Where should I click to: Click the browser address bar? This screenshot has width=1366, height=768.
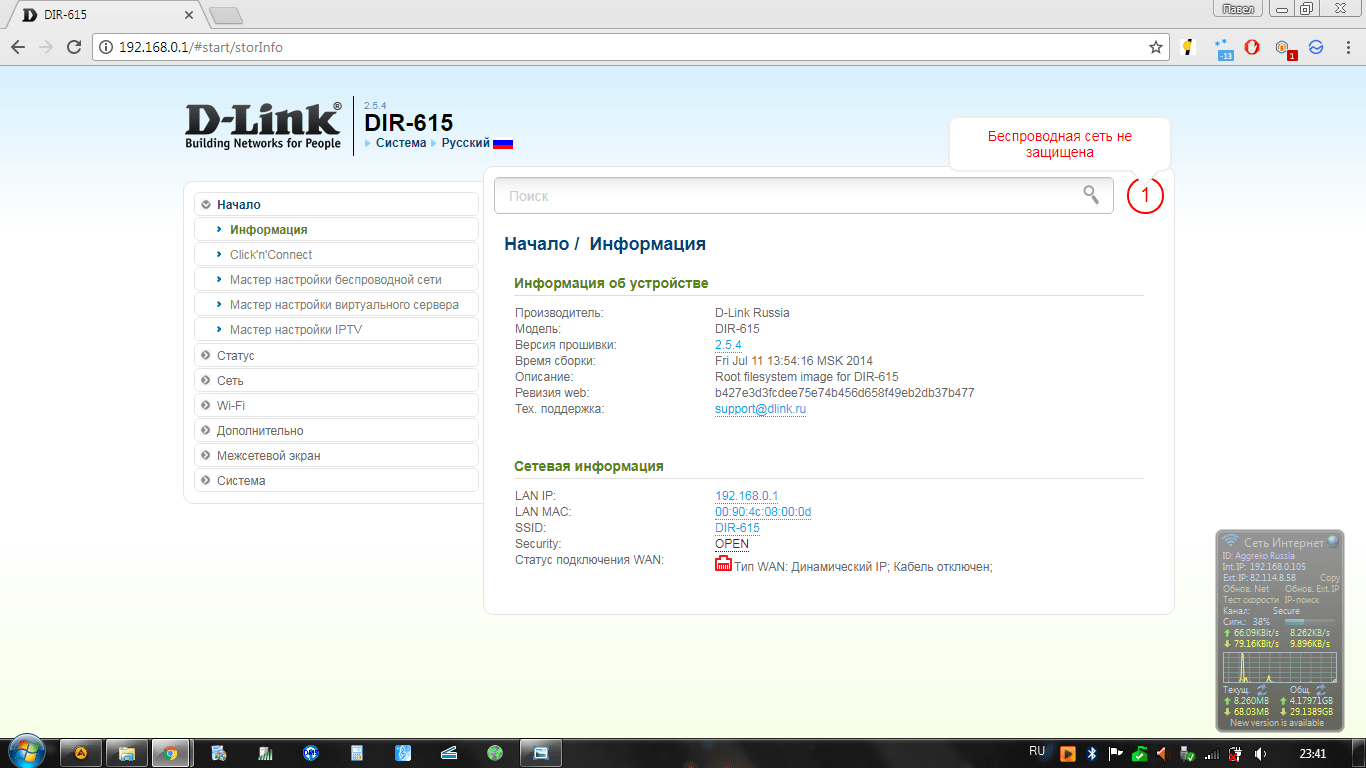[630, 47]
